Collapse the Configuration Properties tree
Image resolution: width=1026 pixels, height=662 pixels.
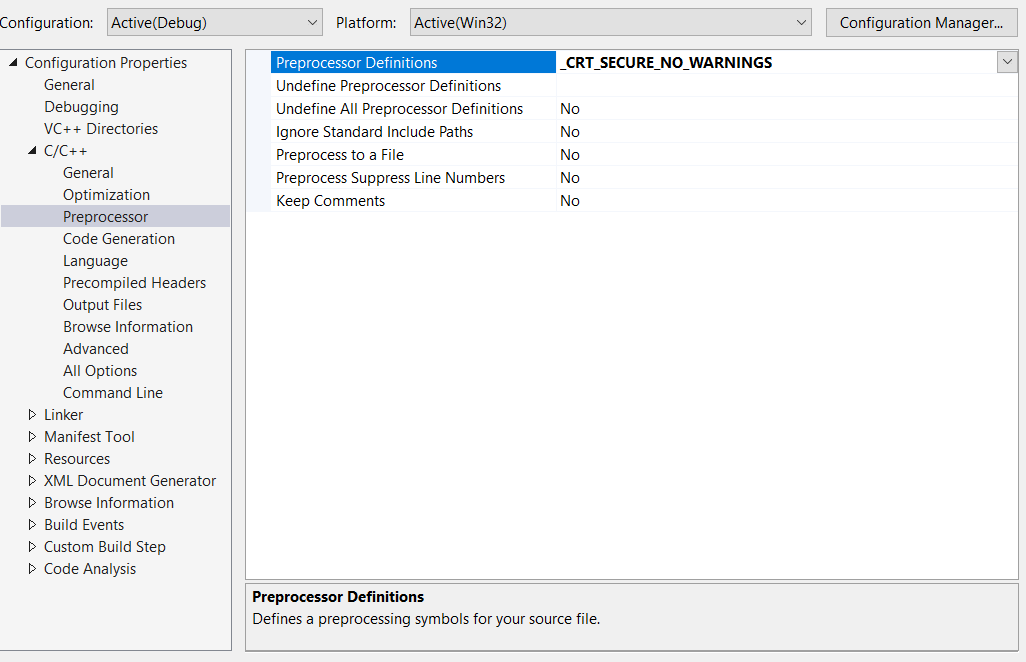point(12,62)
